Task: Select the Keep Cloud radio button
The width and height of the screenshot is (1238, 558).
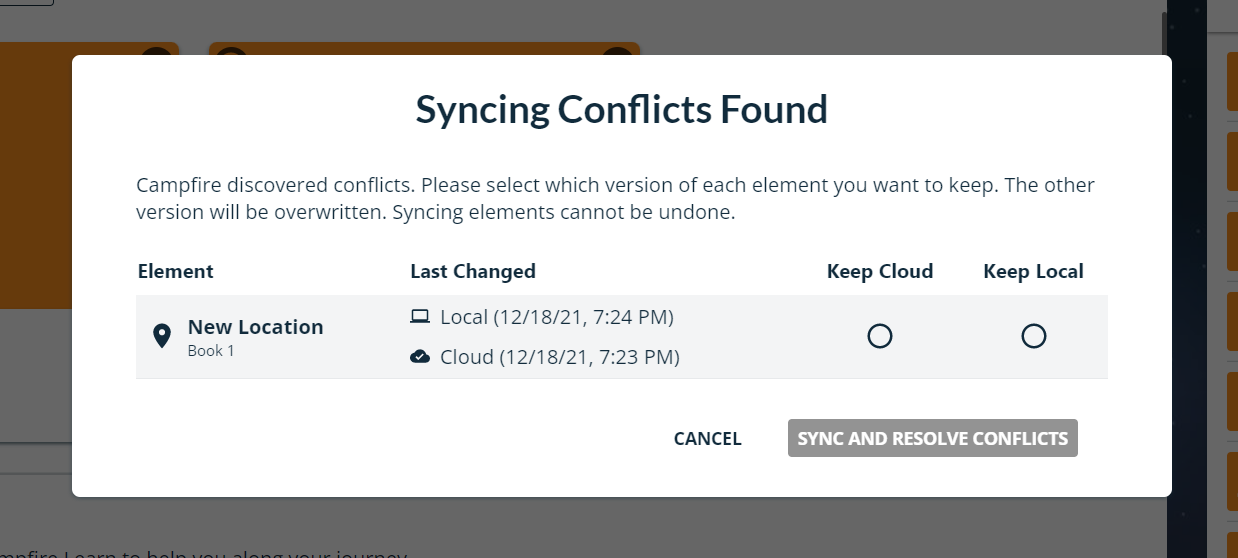Action: click(x=880, y=337)
